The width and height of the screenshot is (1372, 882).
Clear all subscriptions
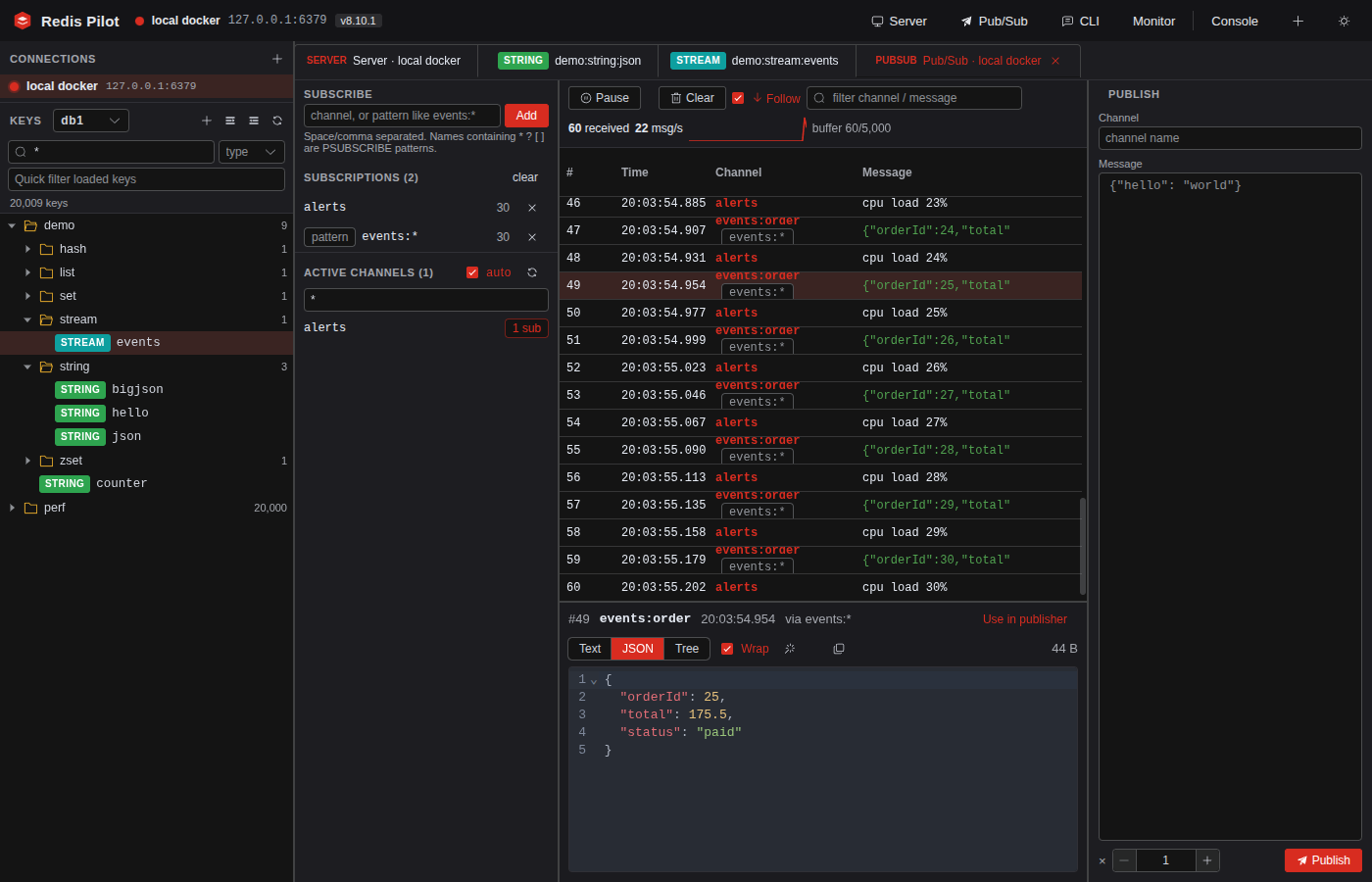(525, 177)
